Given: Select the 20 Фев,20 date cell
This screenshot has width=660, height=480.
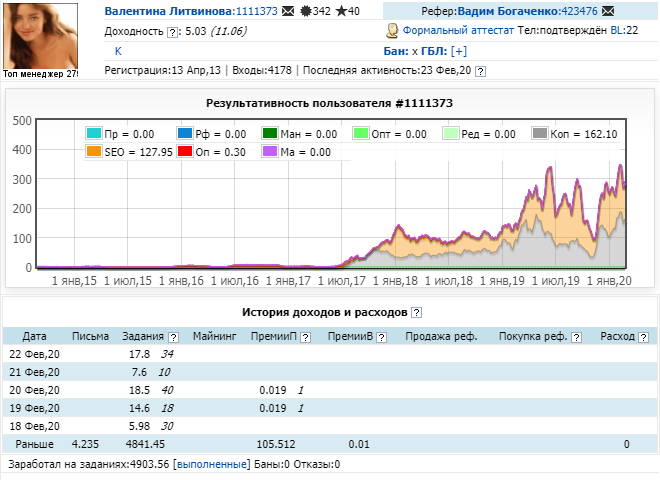Looking at the screenshot, I should 35,390.
